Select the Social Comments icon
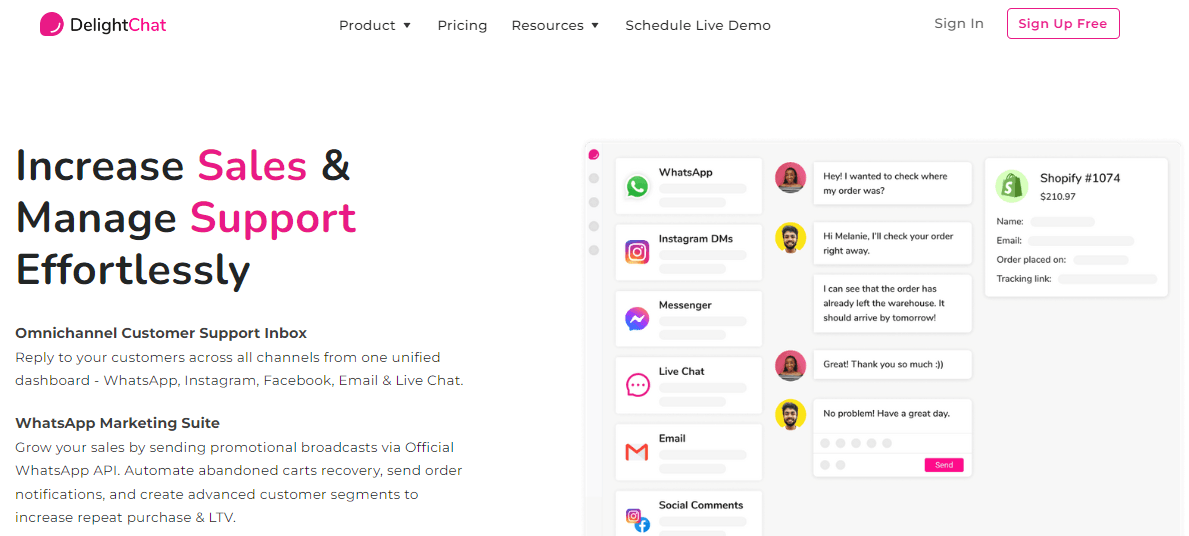 [x=637, y=519]
